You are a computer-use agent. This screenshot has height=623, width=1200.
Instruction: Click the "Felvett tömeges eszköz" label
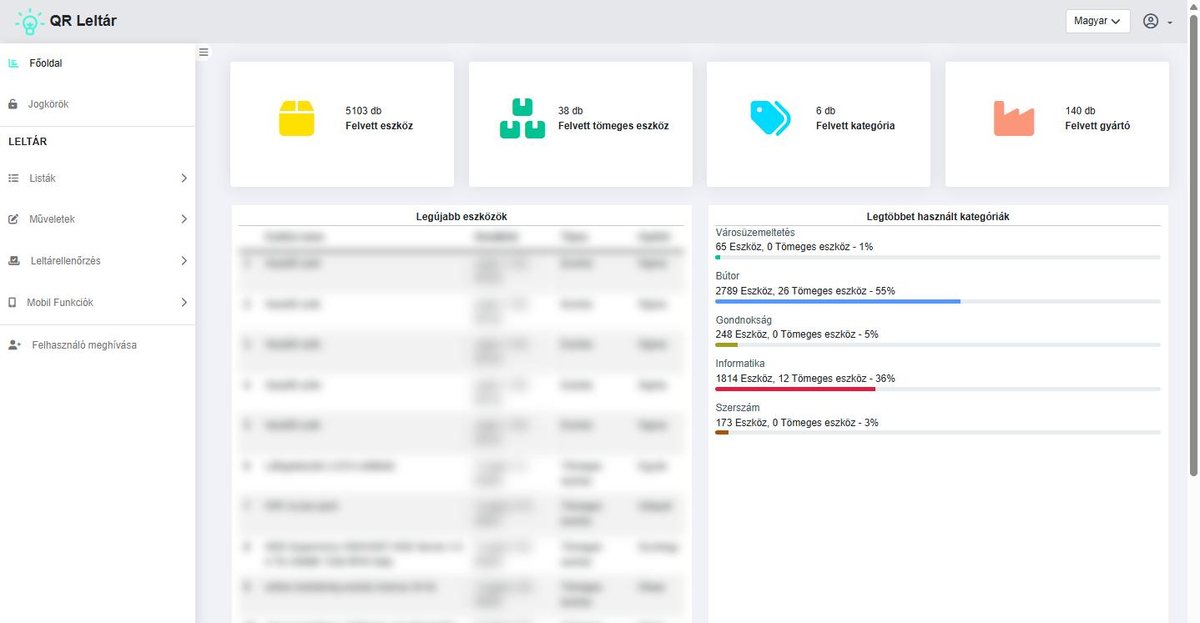point(613,126)
